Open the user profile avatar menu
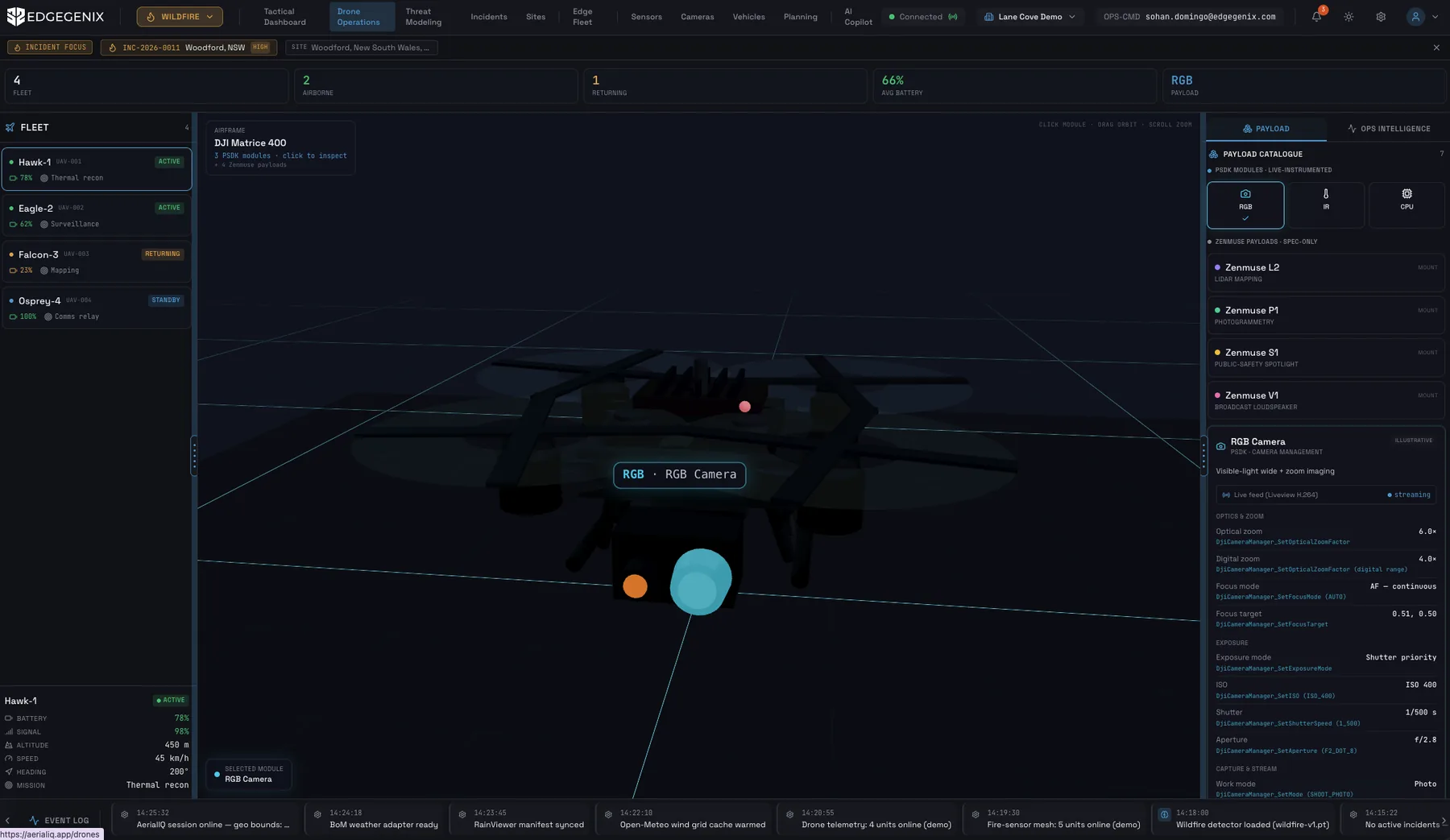The height and width of the screenshot is (840, 1450). click(x=1422, y=17)
